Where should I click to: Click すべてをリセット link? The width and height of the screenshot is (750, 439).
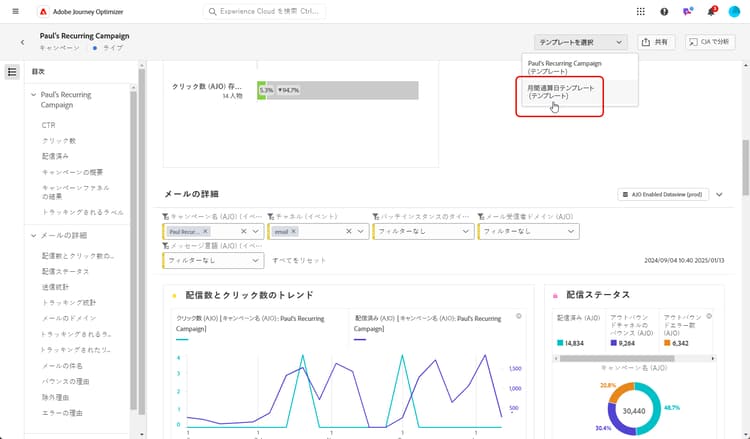coord(299,261)
